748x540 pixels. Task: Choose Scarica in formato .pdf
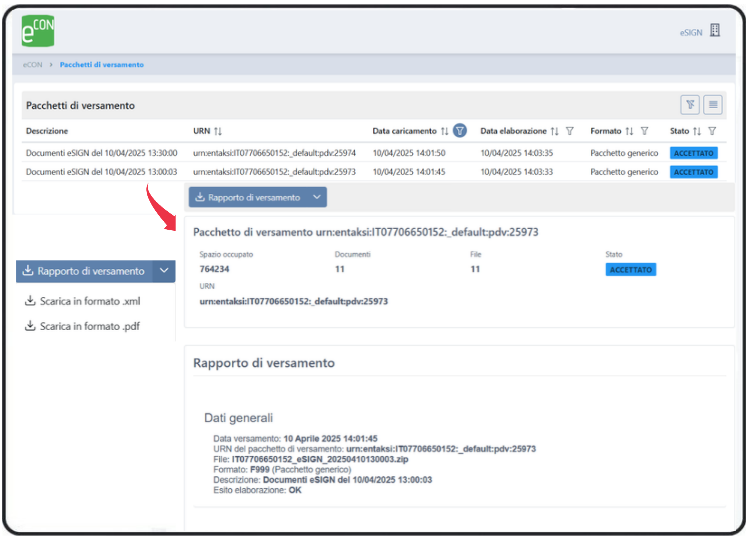[83, 326]
